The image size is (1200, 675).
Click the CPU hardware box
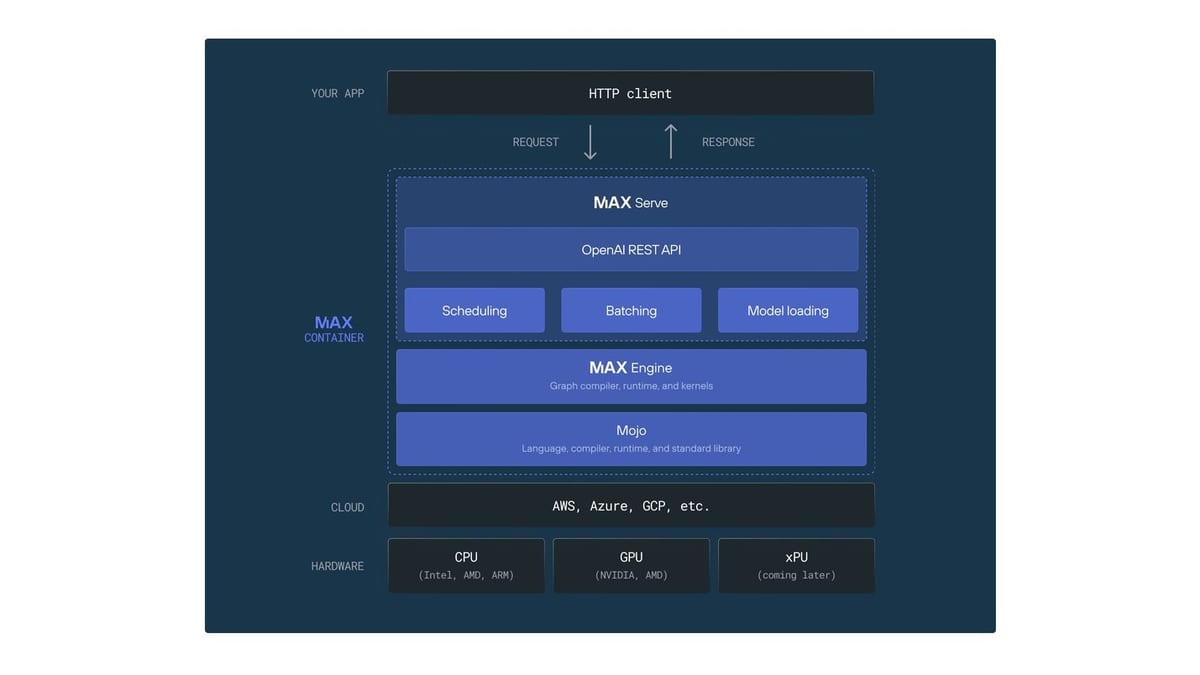pos(466,566)
